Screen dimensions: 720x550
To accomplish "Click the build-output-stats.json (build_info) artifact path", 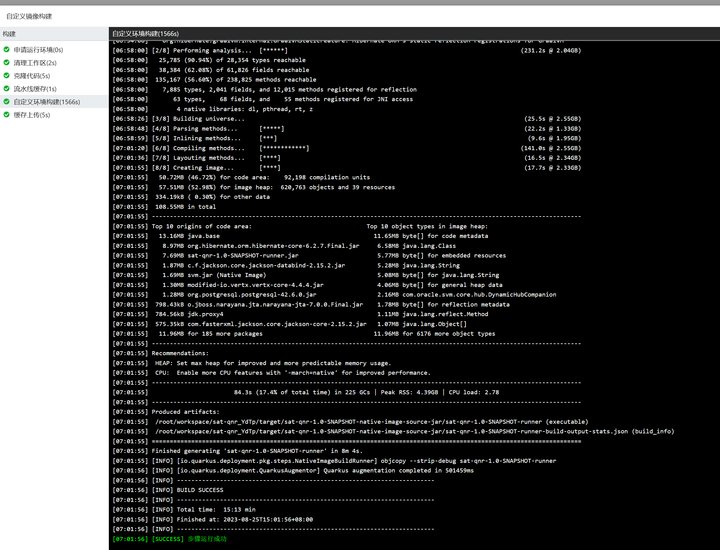I will click(415, 432).
